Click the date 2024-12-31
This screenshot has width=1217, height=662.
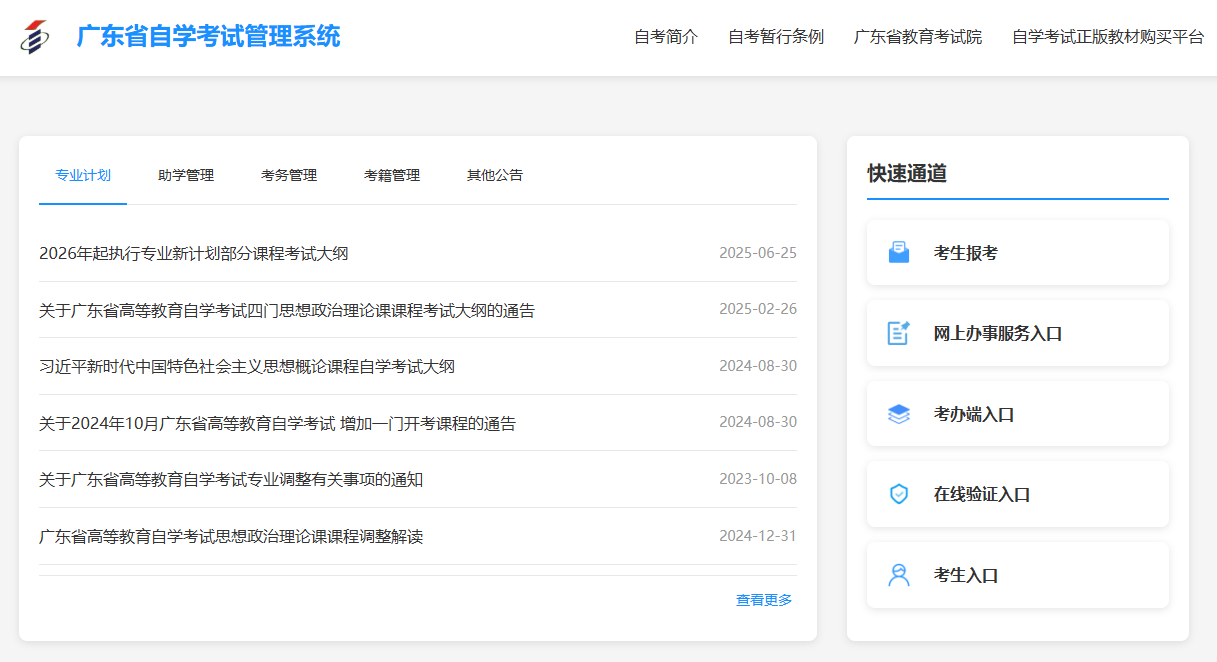click(x=758, y=536)
